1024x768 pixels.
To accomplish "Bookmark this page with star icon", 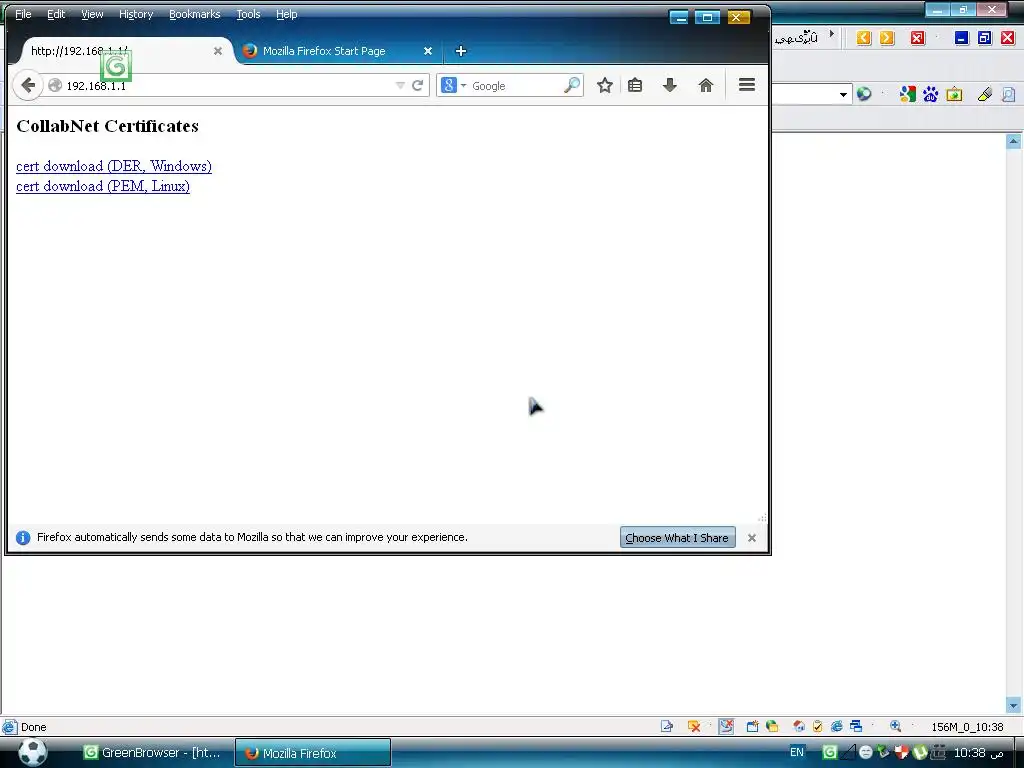I will click(605, 85).
